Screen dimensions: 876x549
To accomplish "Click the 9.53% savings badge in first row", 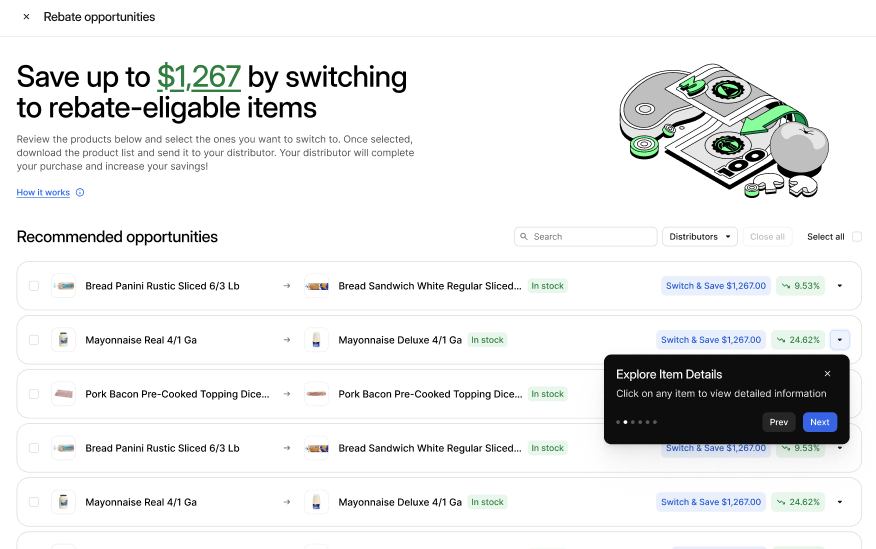I will point(799,286).
